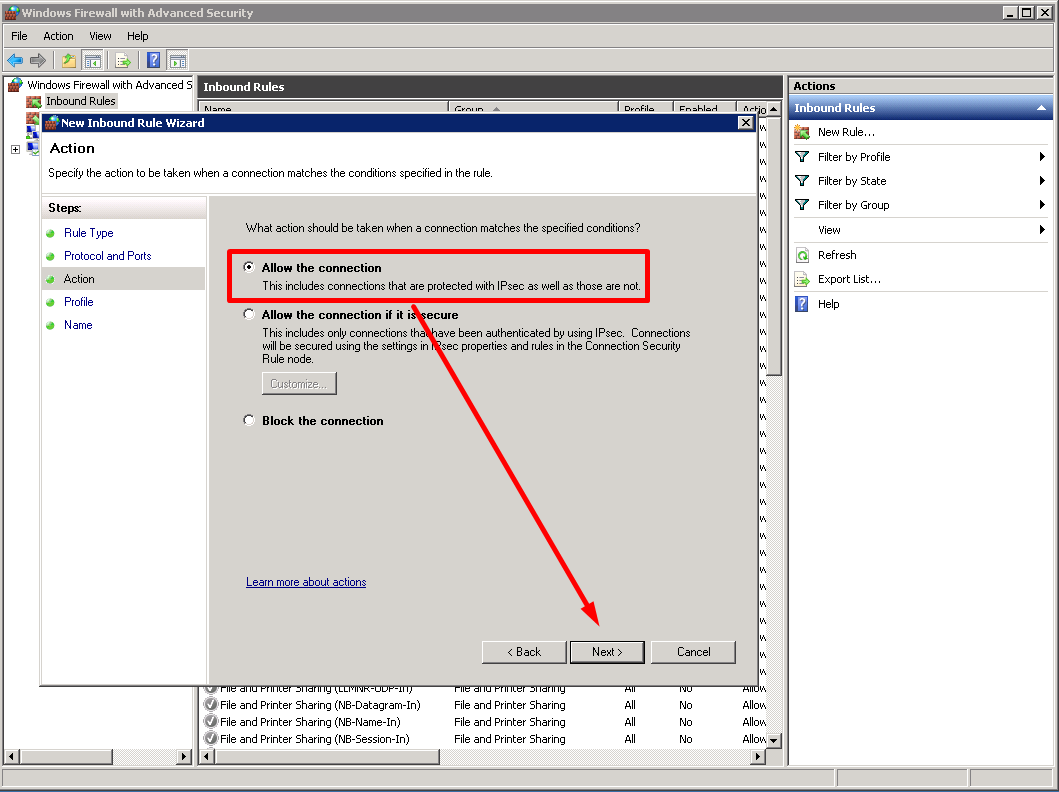Click the Back navigation arrow in the toolbar
Screen dimensions: 1059x792
[x=16, y=59]
